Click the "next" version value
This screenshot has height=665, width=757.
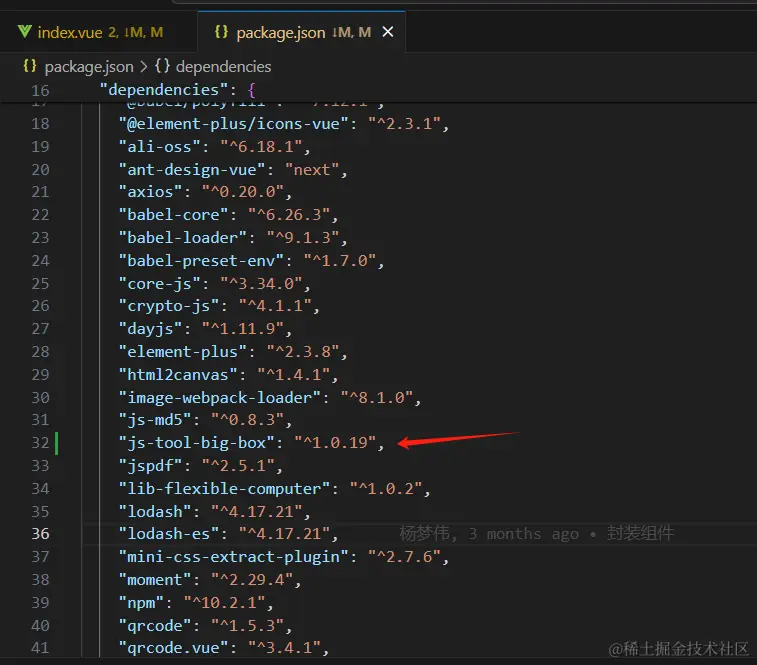point(312,170)
